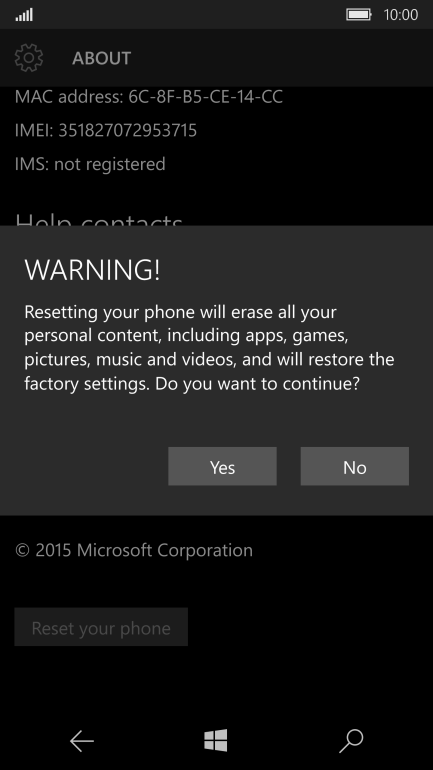Cancel reset with the No button

(x=354, y=467)
